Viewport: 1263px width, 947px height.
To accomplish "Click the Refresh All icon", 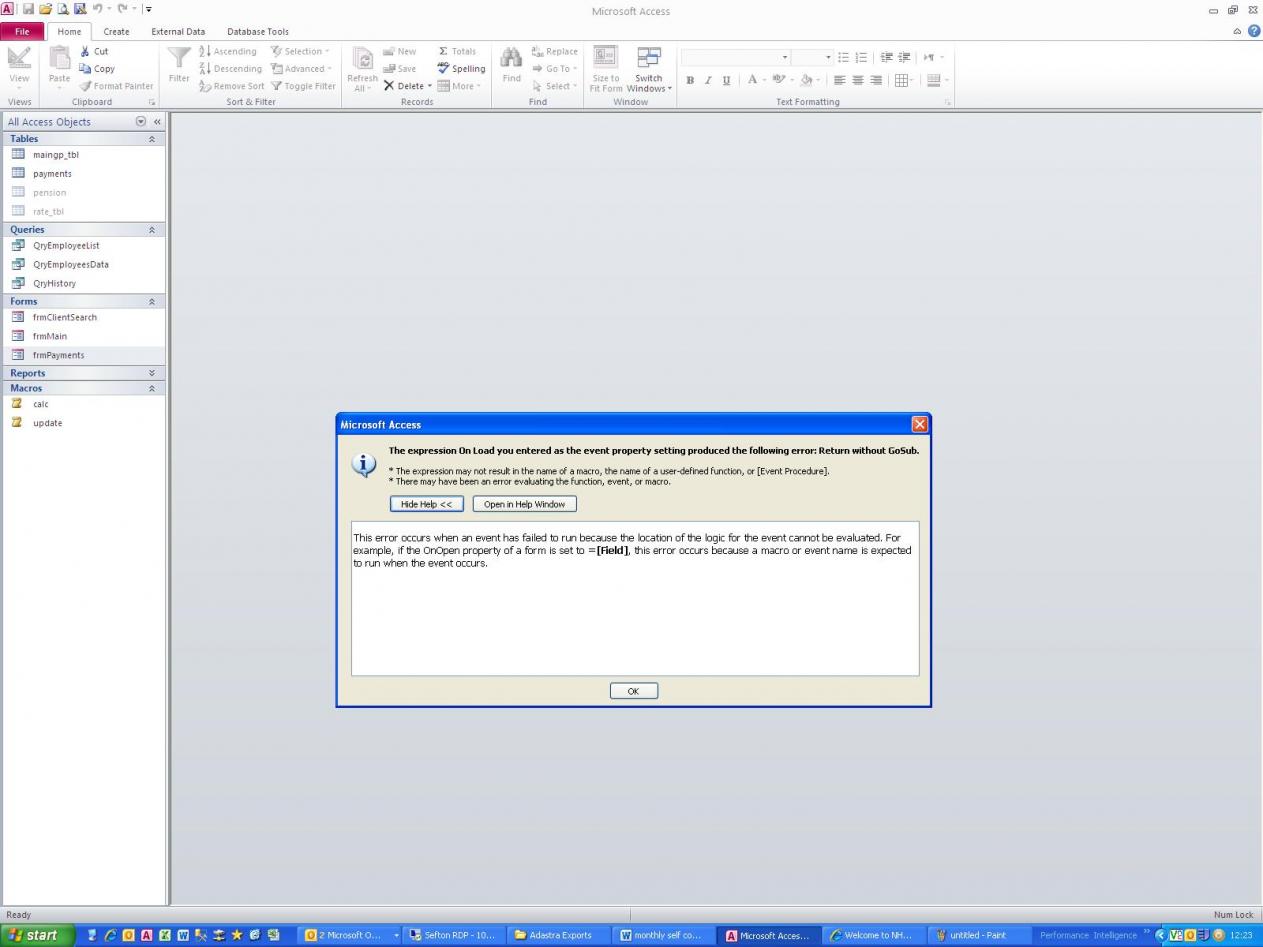I will click(362, 59).
